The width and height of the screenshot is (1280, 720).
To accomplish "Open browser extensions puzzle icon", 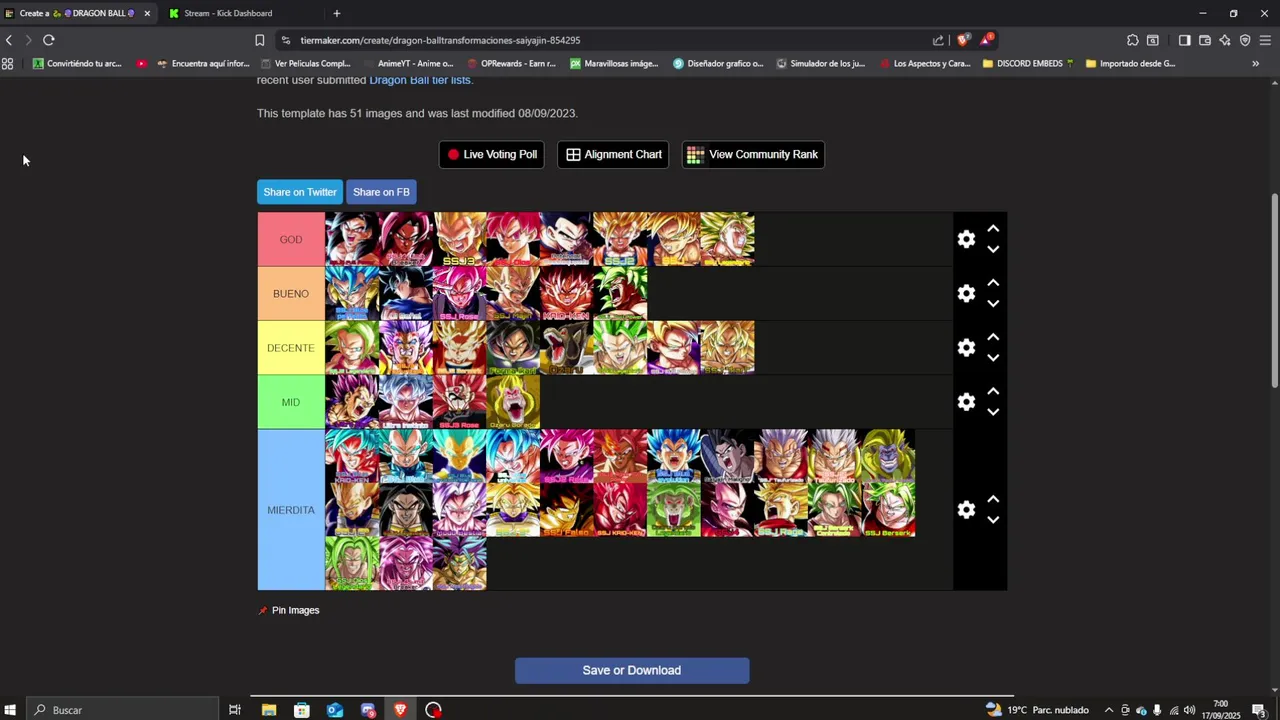I will [x=1132, y=40].
